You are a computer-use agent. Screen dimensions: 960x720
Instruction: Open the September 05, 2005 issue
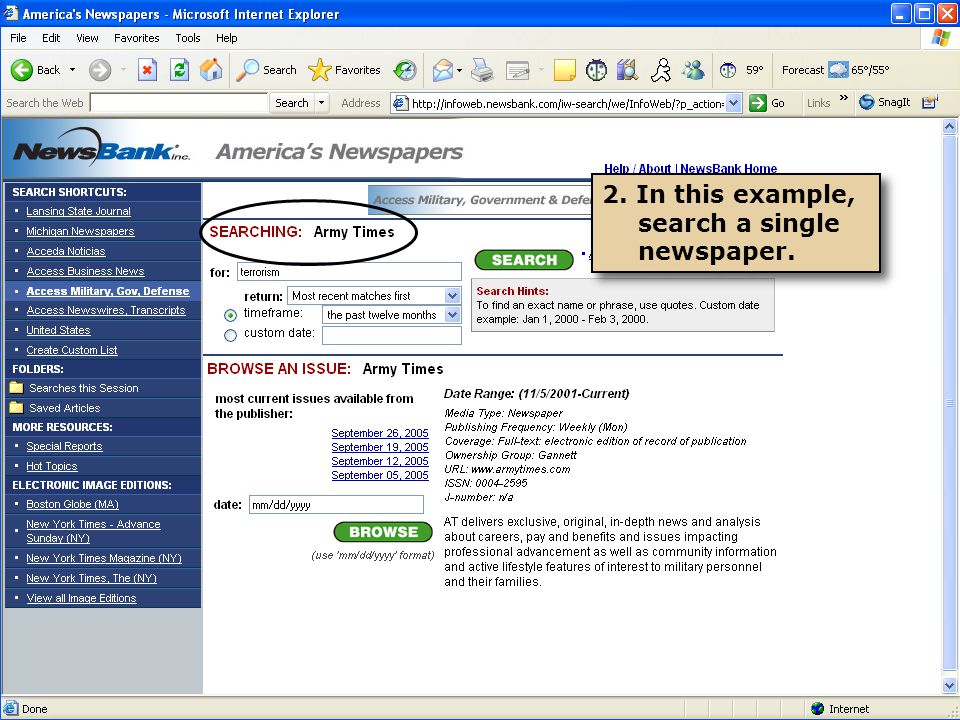click(380, 475)
